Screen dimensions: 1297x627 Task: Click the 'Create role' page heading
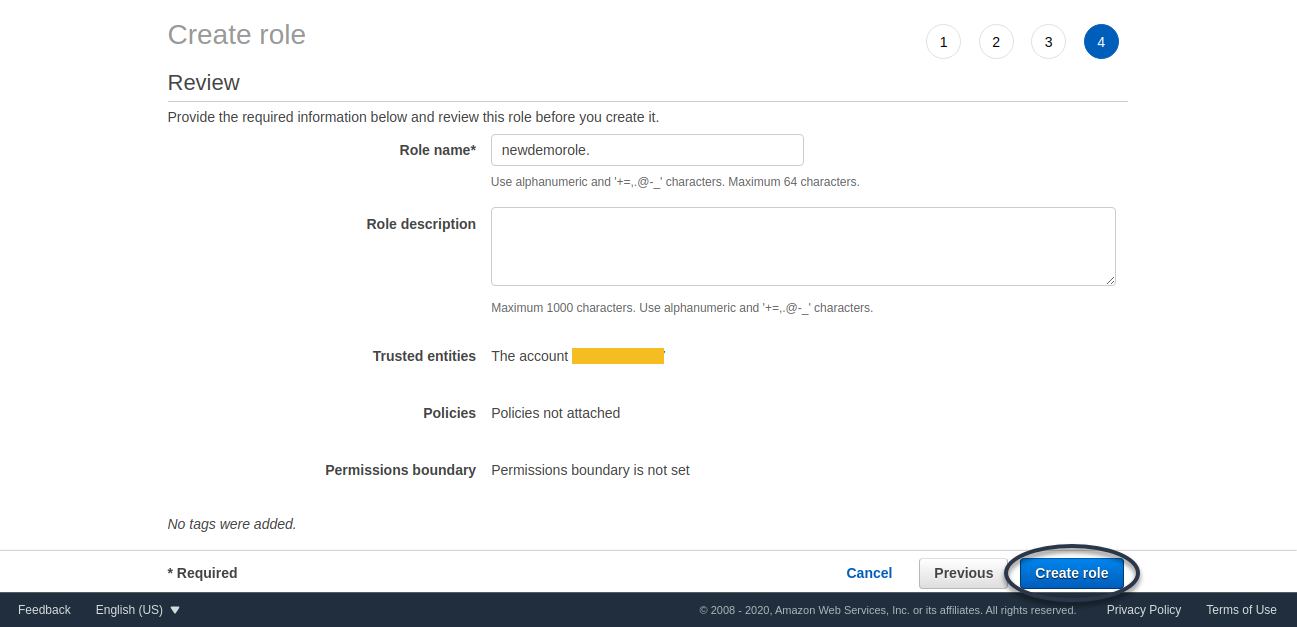[237, 35]
